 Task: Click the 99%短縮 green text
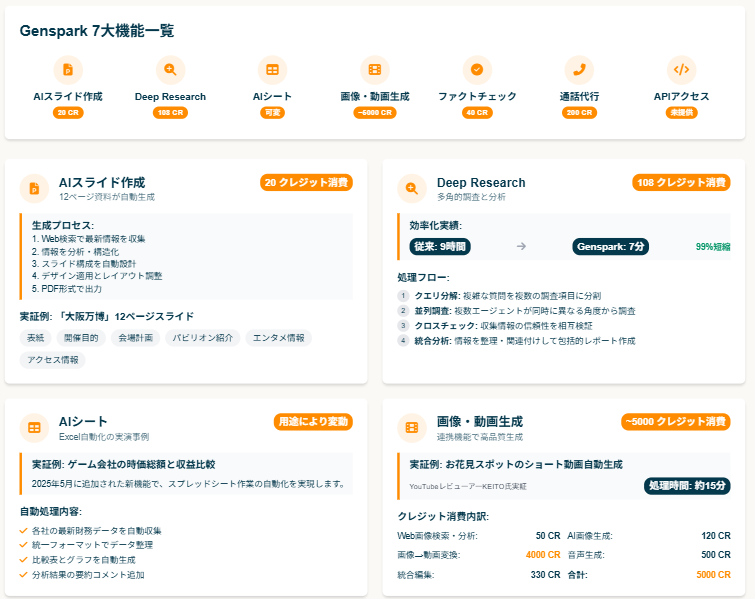[713, 247]
